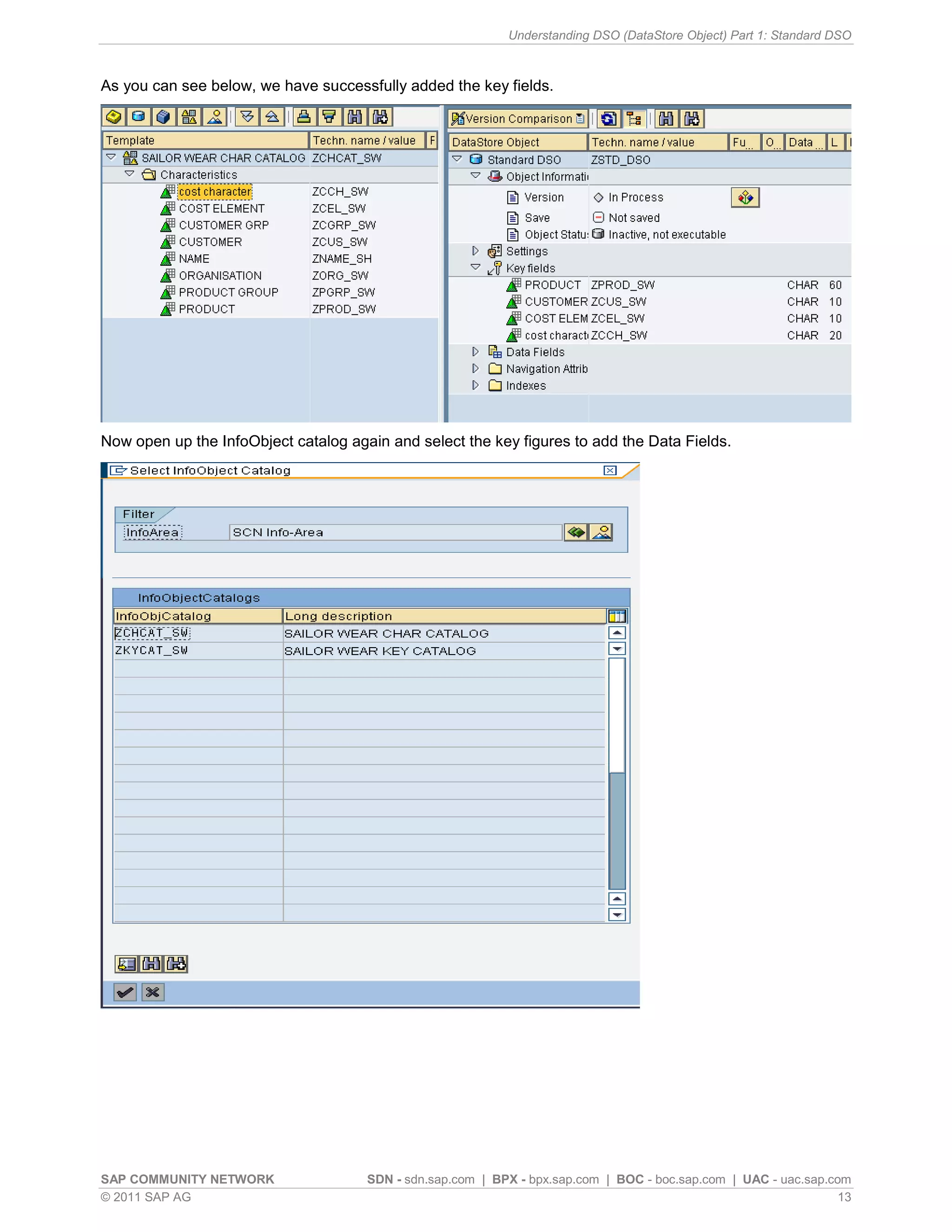Viewport: 952px width, 1232px height.
Task: Expand the Data Fields node
Action: (476, 351)
